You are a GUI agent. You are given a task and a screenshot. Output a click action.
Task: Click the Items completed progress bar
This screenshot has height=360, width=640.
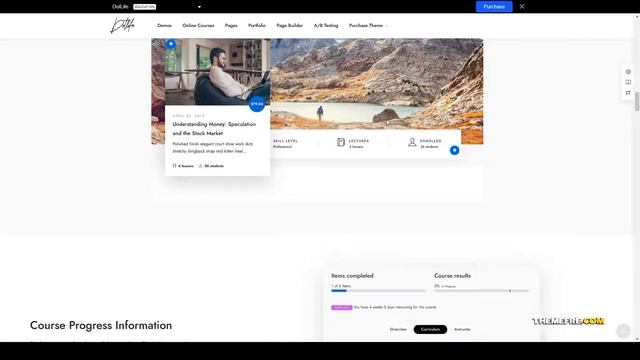point(378,291)
